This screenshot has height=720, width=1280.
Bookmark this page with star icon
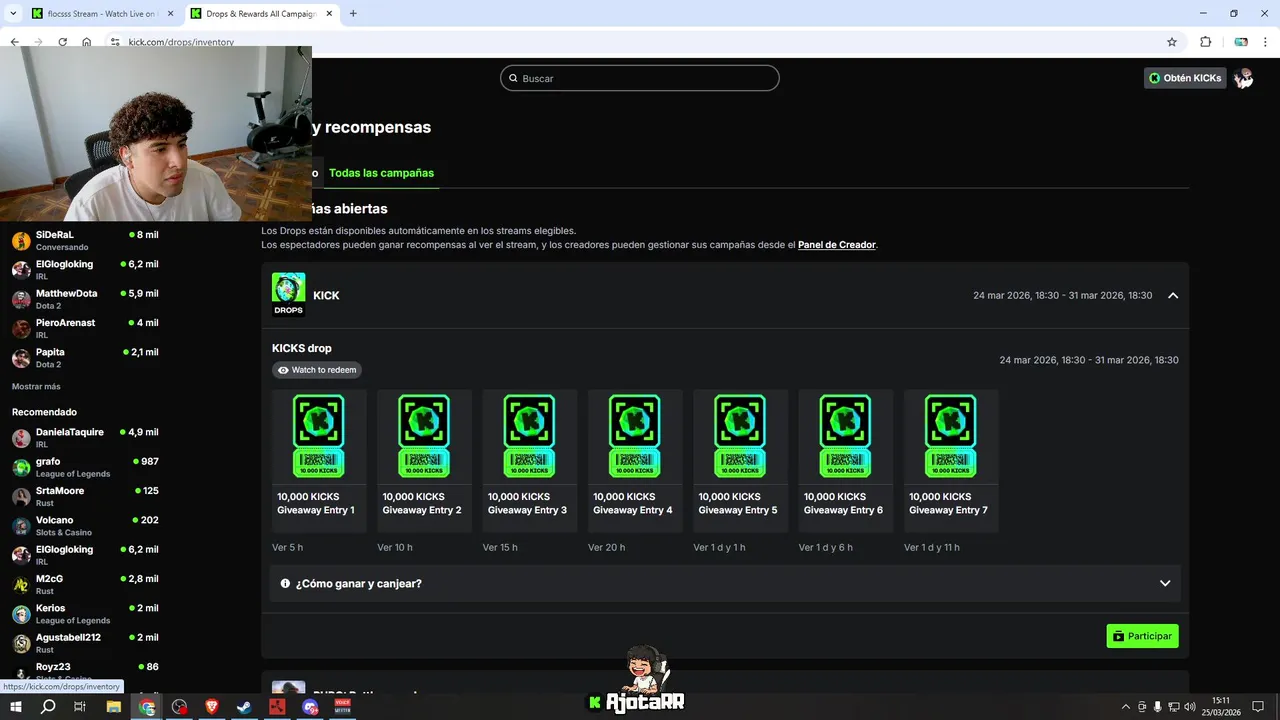[1172, 42]
